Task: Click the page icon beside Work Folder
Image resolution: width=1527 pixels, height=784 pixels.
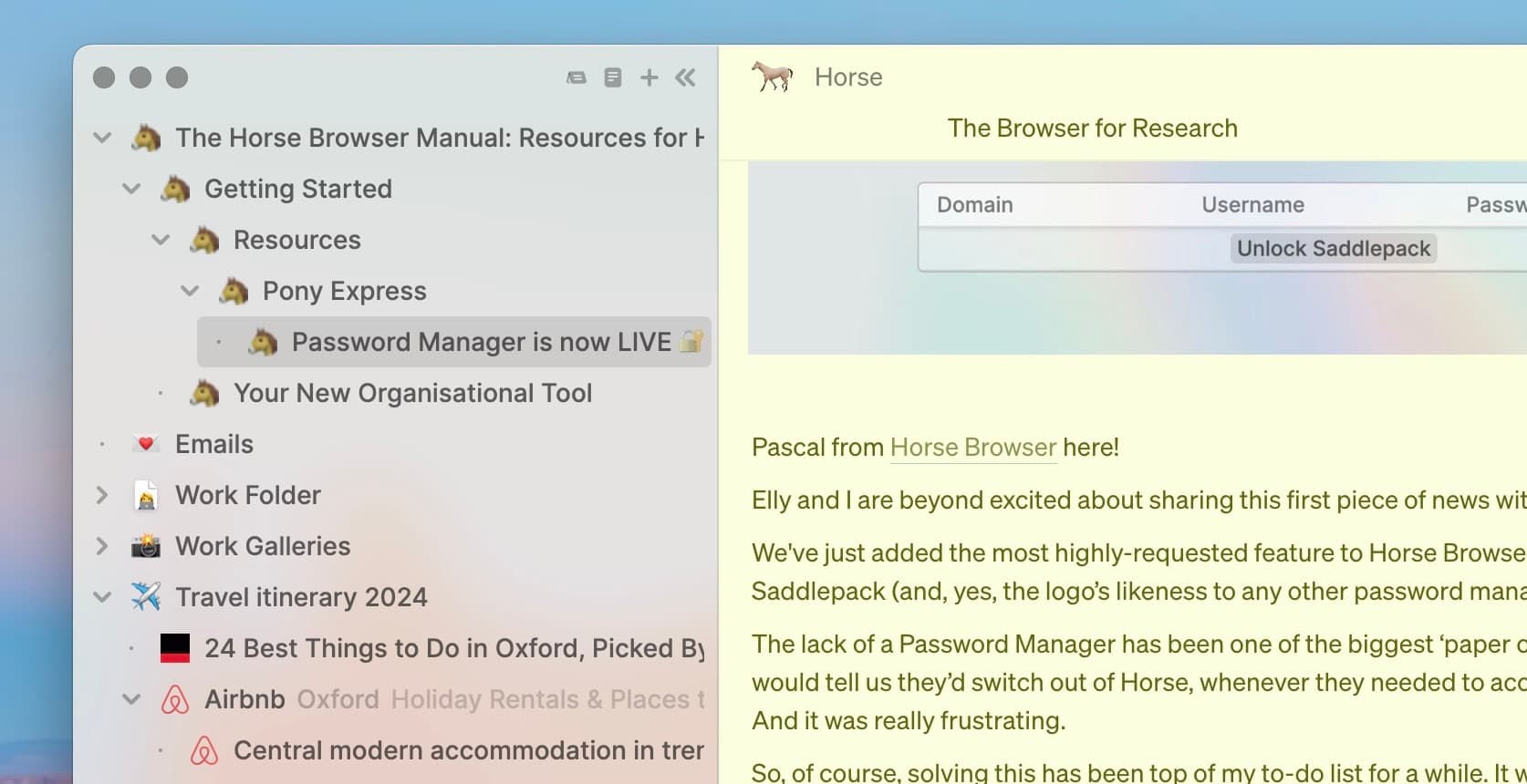Action: 146,495
